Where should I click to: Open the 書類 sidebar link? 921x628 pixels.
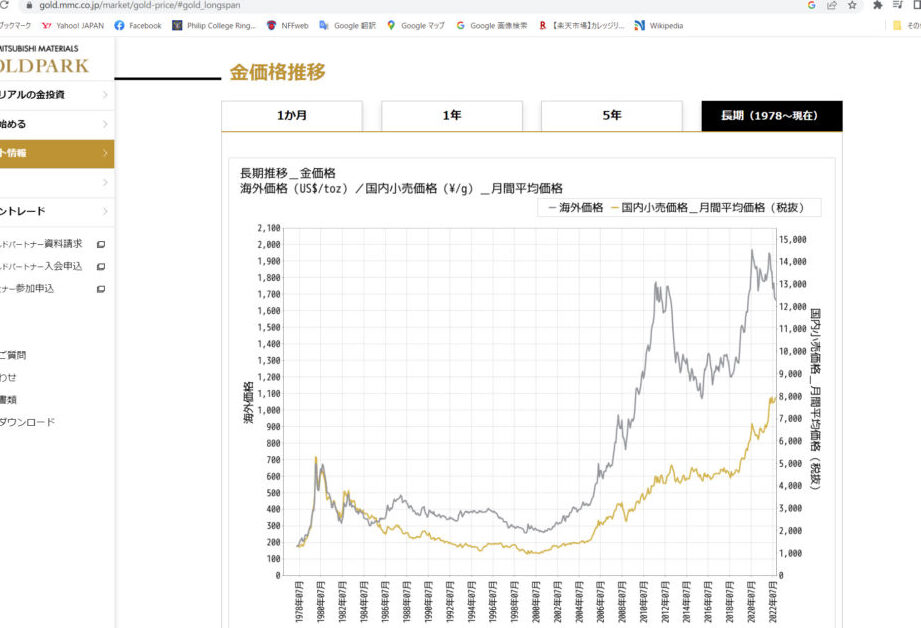[8, 399]
